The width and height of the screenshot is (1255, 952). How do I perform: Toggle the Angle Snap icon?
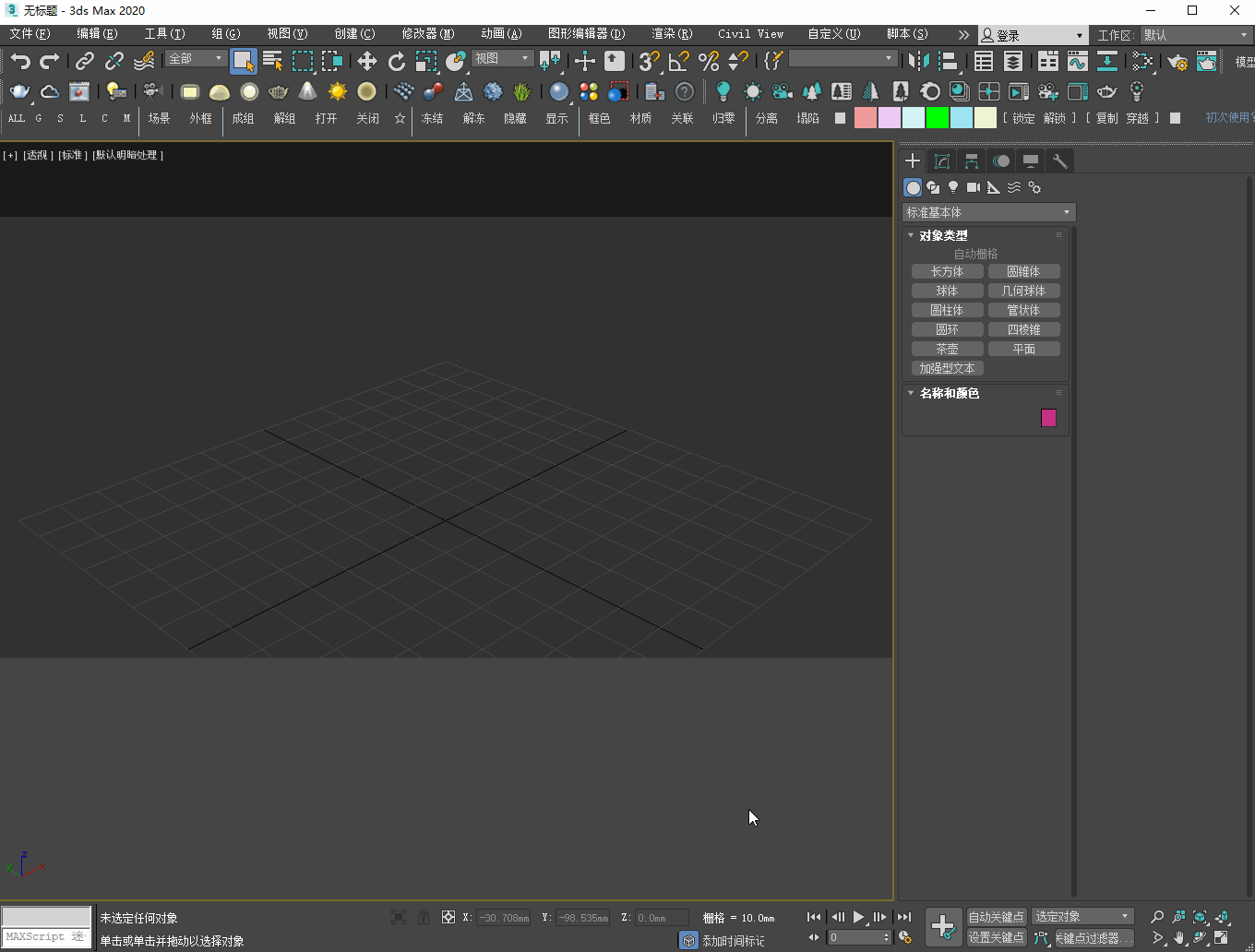pos(679,61)
